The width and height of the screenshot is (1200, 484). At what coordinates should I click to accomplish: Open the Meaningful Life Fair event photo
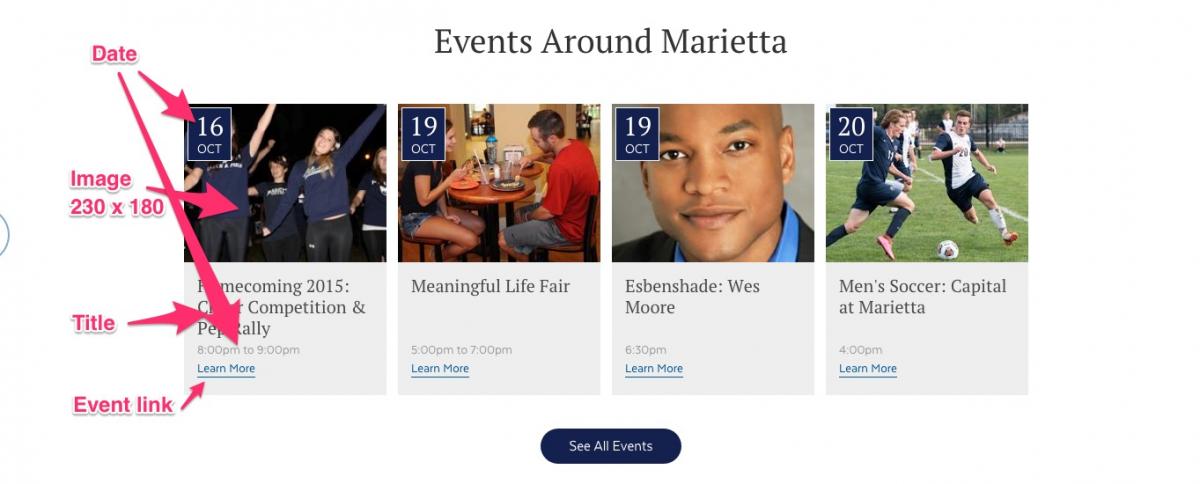(x=499, y=183)
